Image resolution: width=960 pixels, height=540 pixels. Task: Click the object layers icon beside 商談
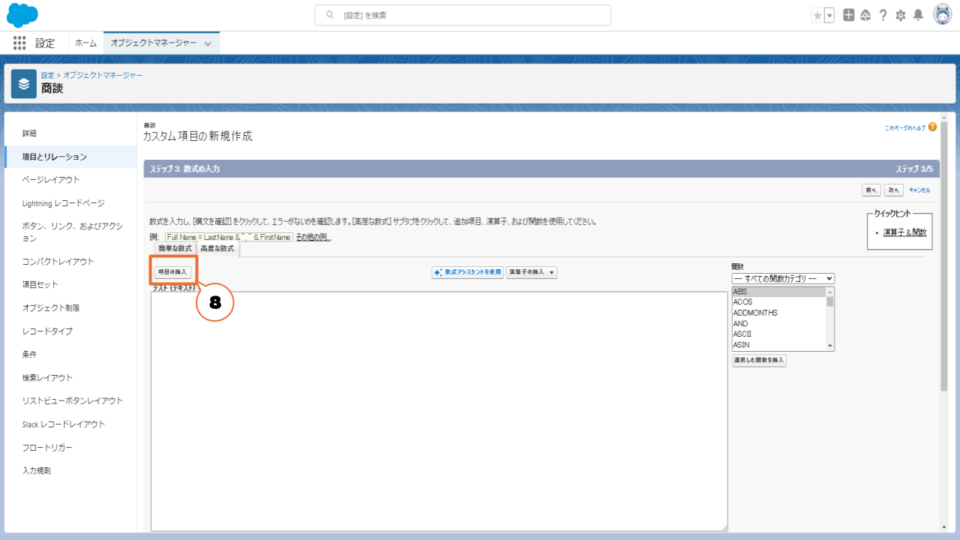[24, 84]
